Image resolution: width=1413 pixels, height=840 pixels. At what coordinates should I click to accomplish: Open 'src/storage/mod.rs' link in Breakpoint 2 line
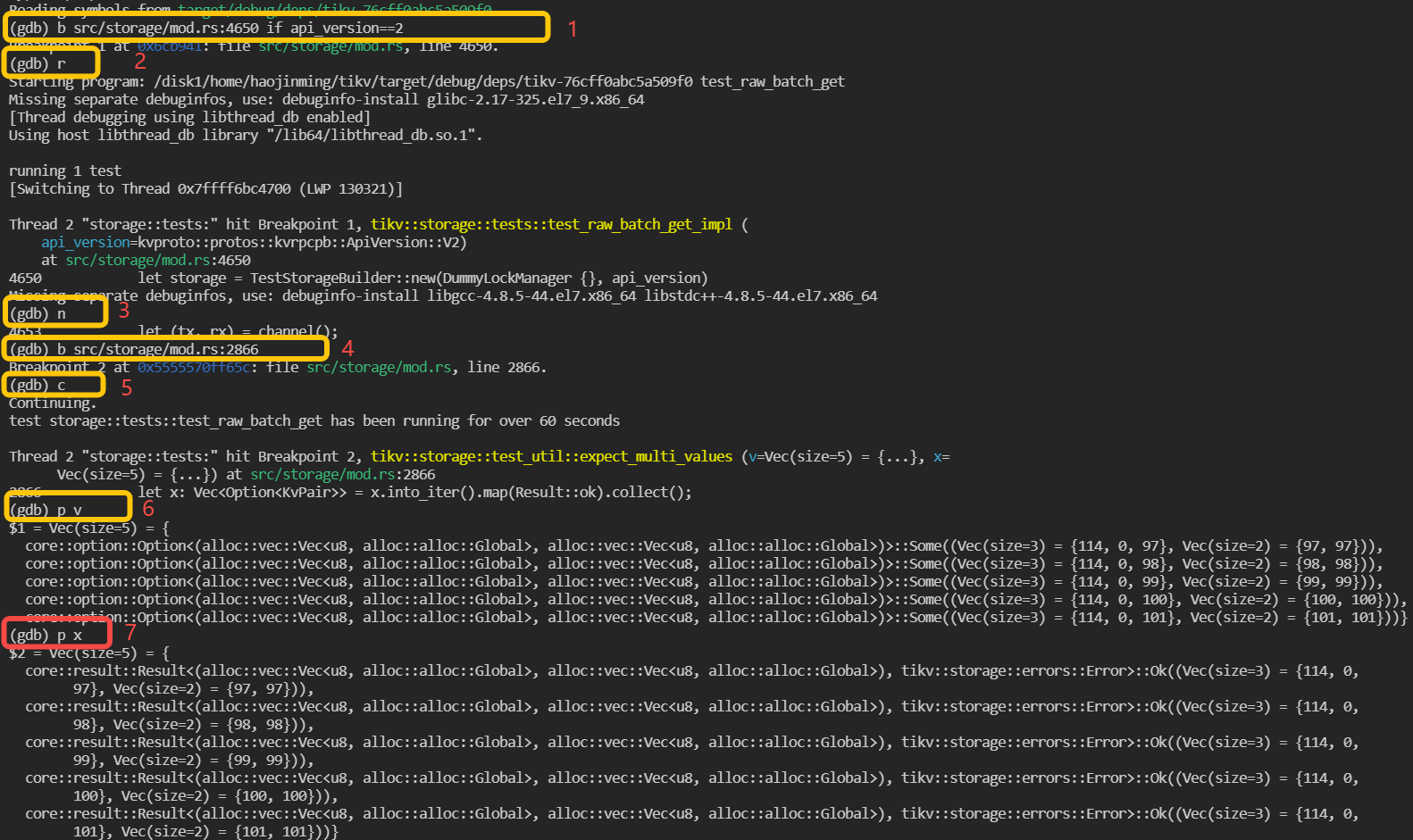pyautogui.click(x=379, y=367)
